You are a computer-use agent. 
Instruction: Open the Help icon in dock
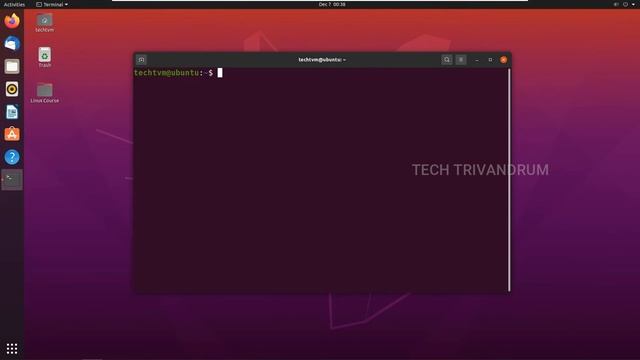(12, 157)
